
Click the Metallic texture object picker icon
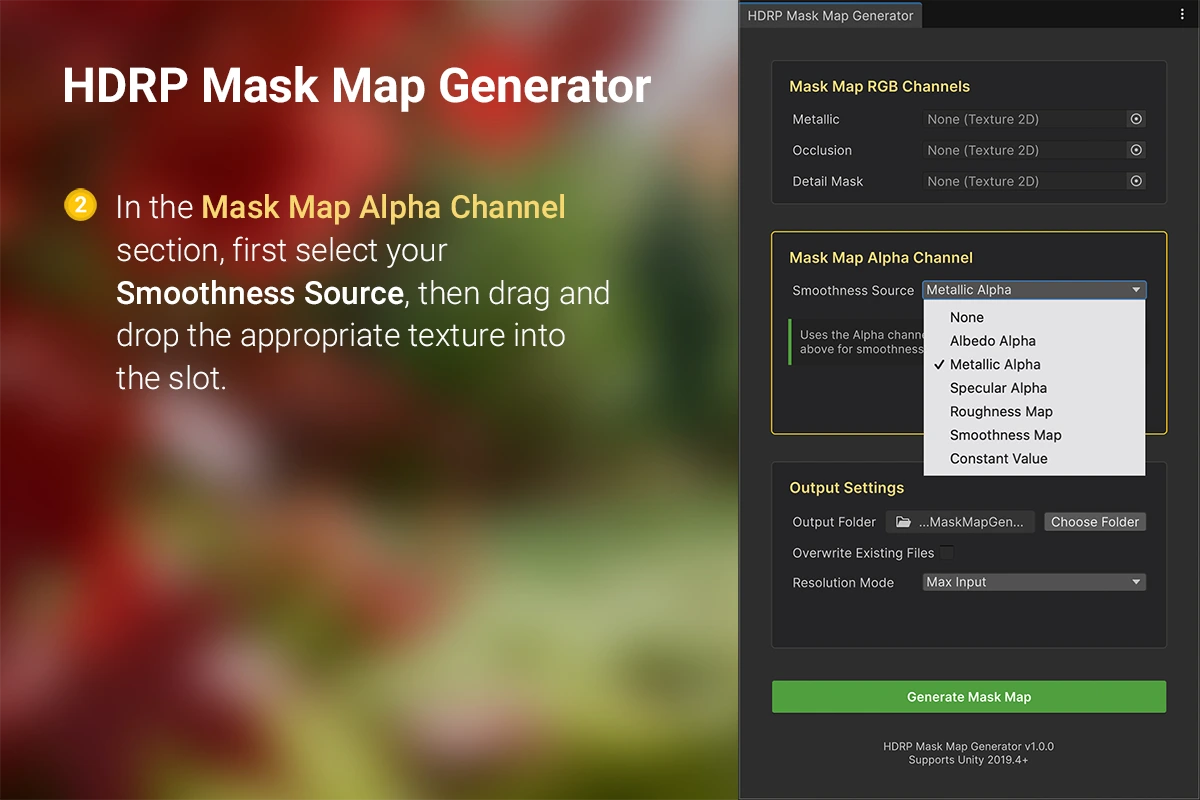pyautogui.click(x=1136, y=119)
